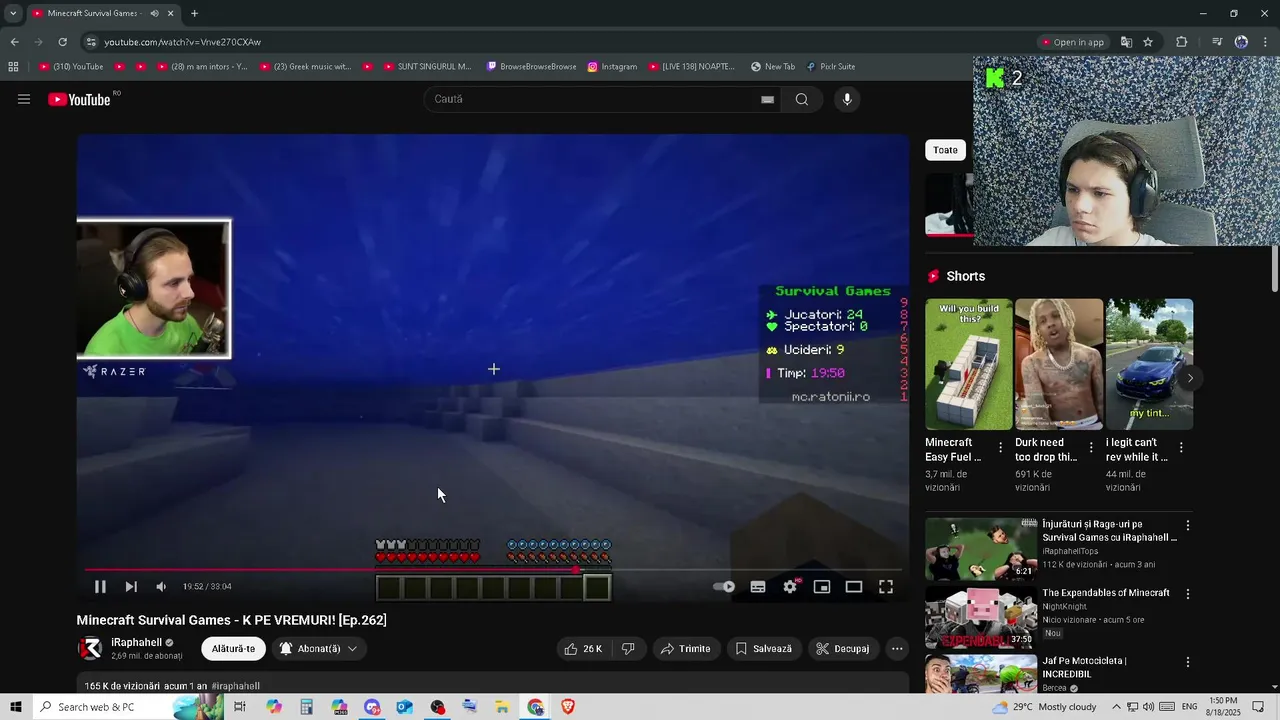Join the channel with Alătură-te
The image size is (1280, 720).
233,649
